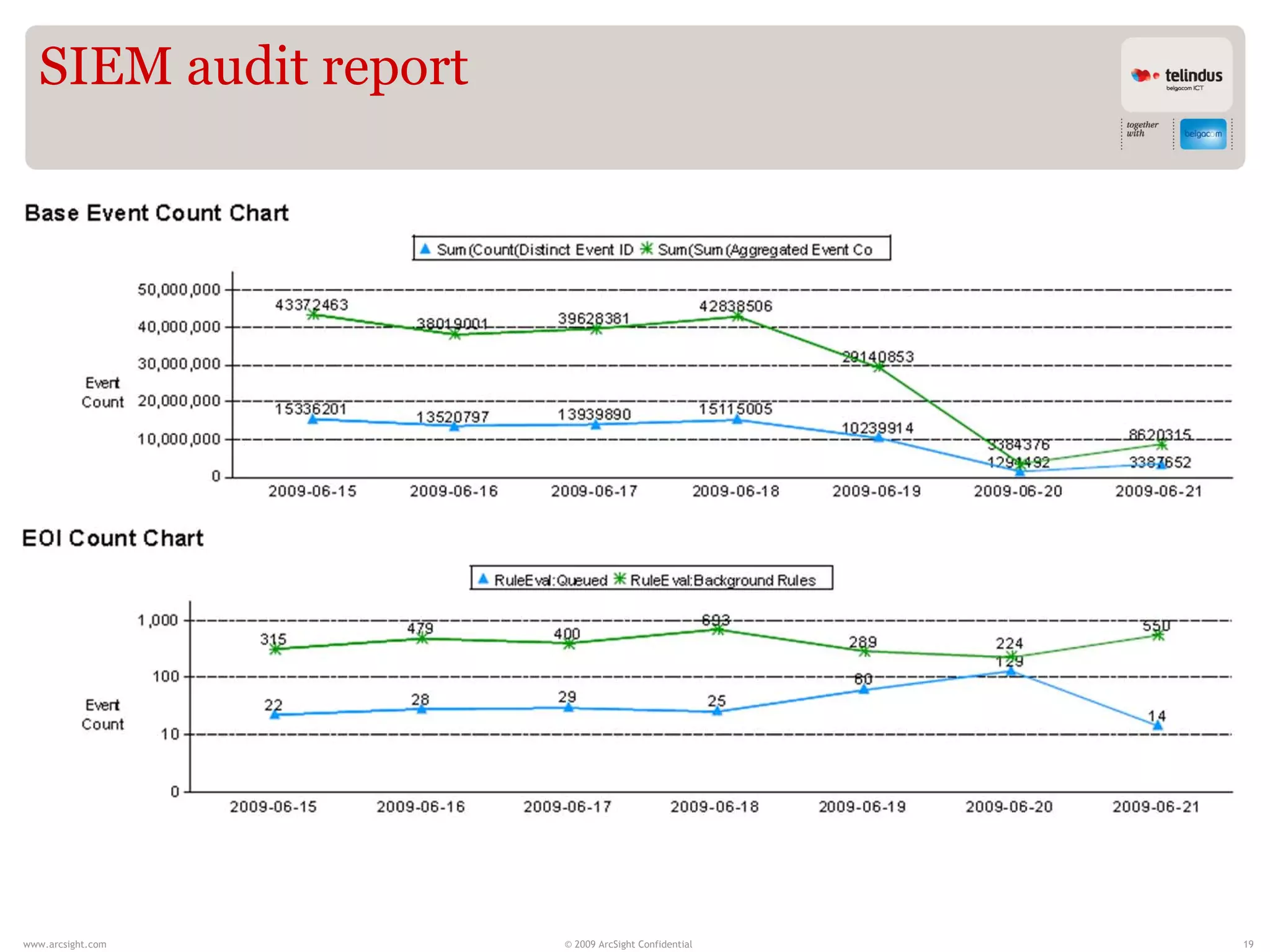1270x952 pixels.
Task: Click the Sum(Sum(Aggregated Event Co legend text
Action: coord(765,250)
